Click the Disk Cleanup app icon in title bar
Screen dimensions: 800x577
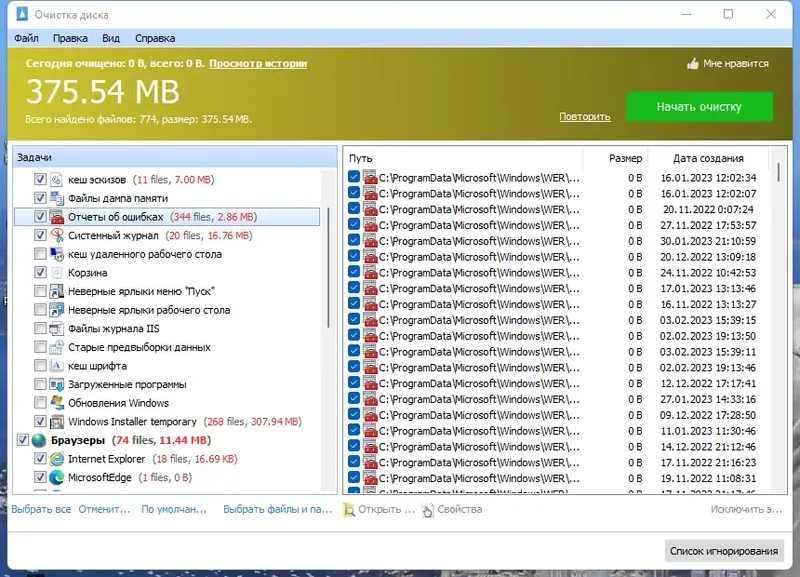click(22, 14)
